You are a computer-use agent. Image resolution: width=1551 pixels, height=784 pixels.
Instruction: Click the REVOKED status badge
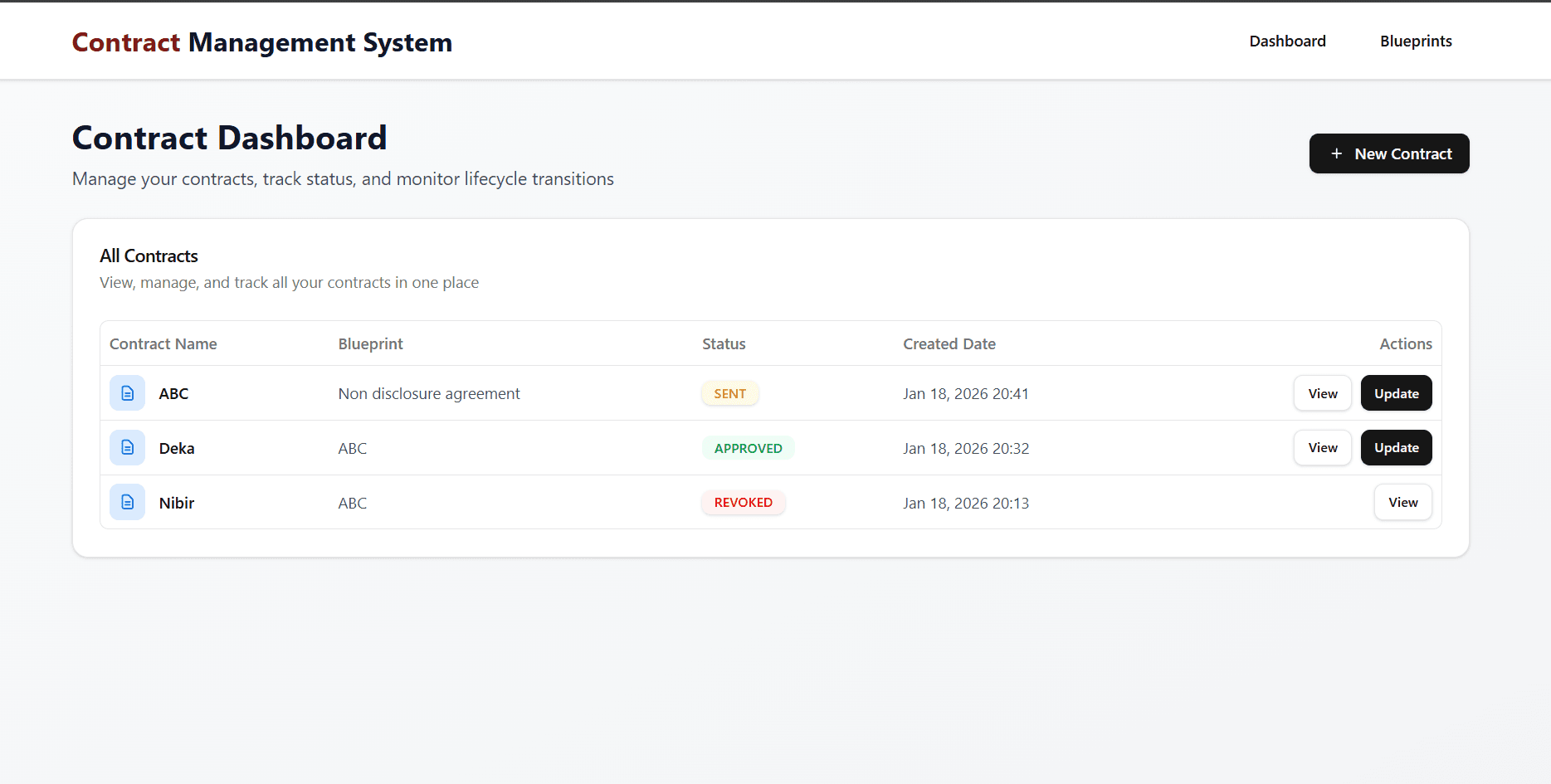tap(743, 502)
